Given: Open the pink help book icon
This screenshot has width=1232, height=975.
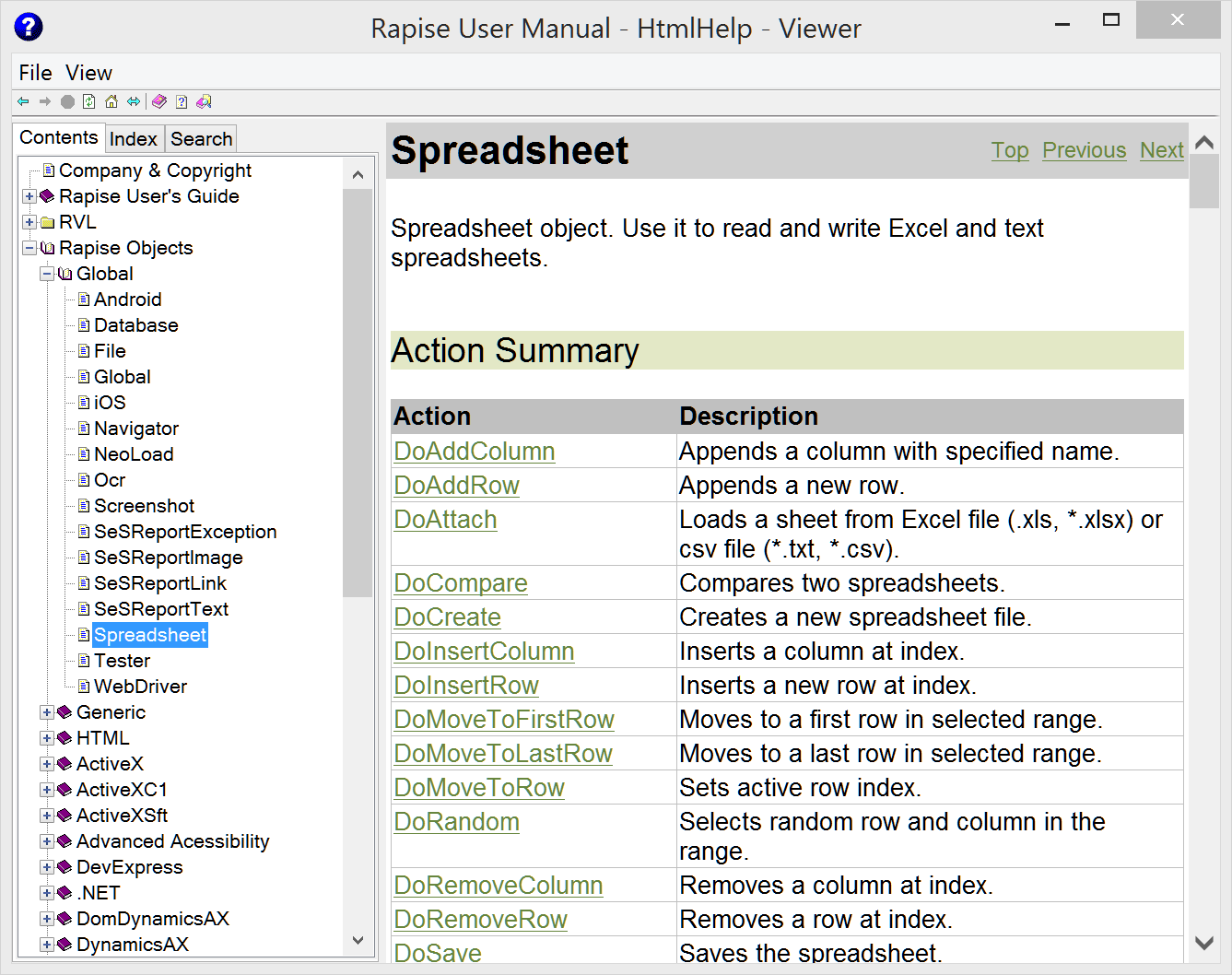Looking at the screenshot, I should [159, 102].
